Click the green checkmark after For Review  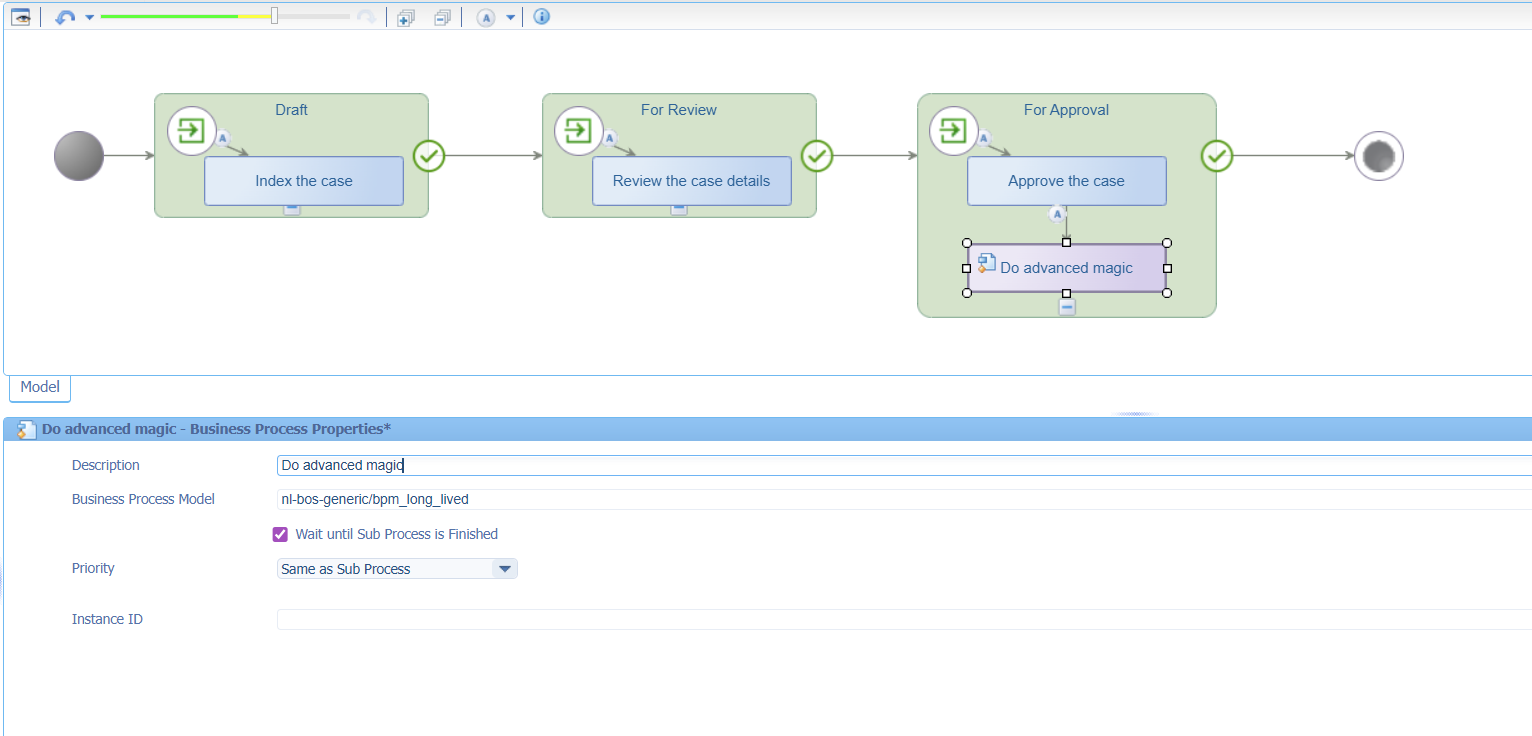point(817,156)
